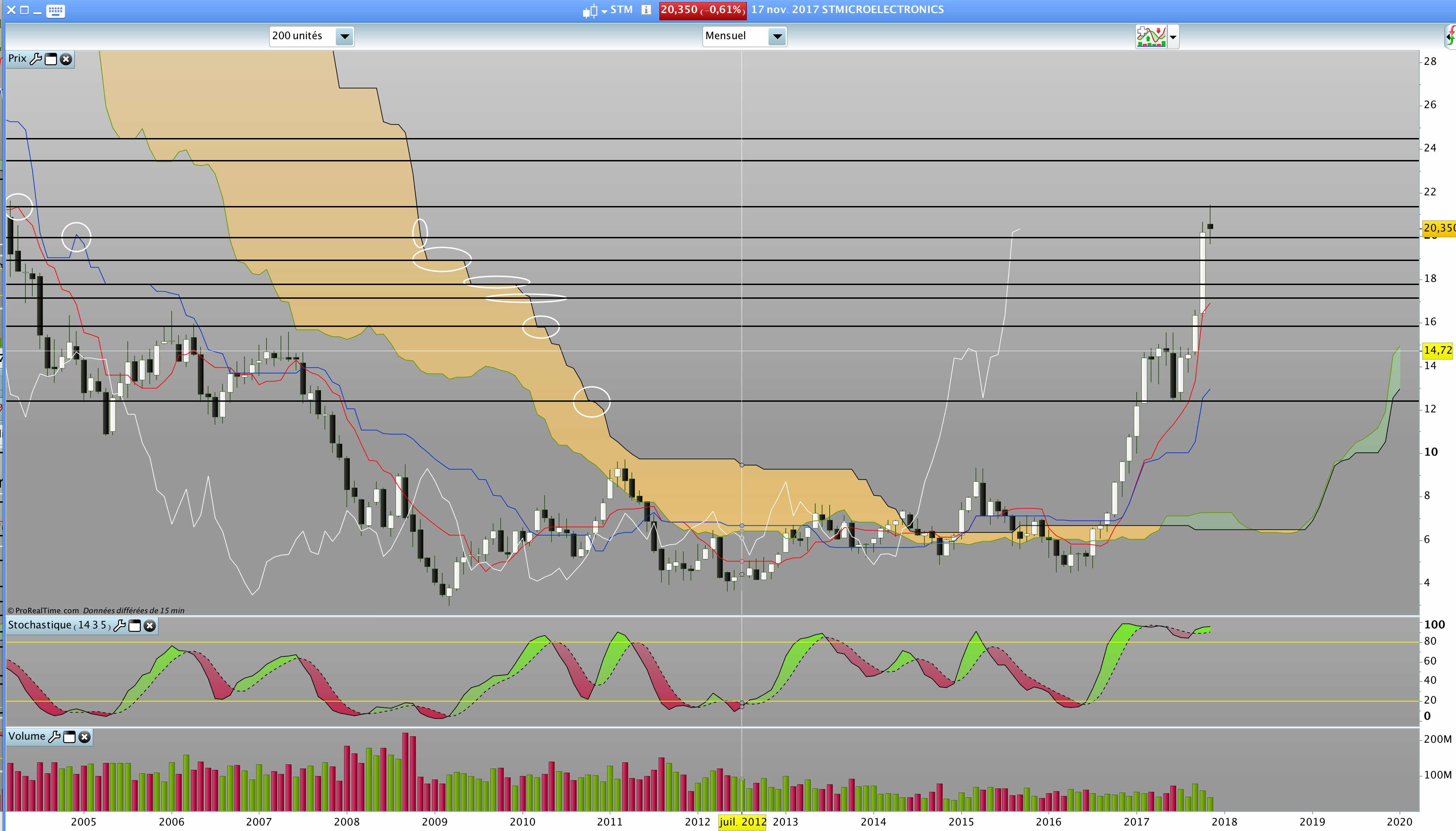This screenshot has width=1456, height=831.
Task: Click the 'Volume' panel label
Action: pos(26,736)
